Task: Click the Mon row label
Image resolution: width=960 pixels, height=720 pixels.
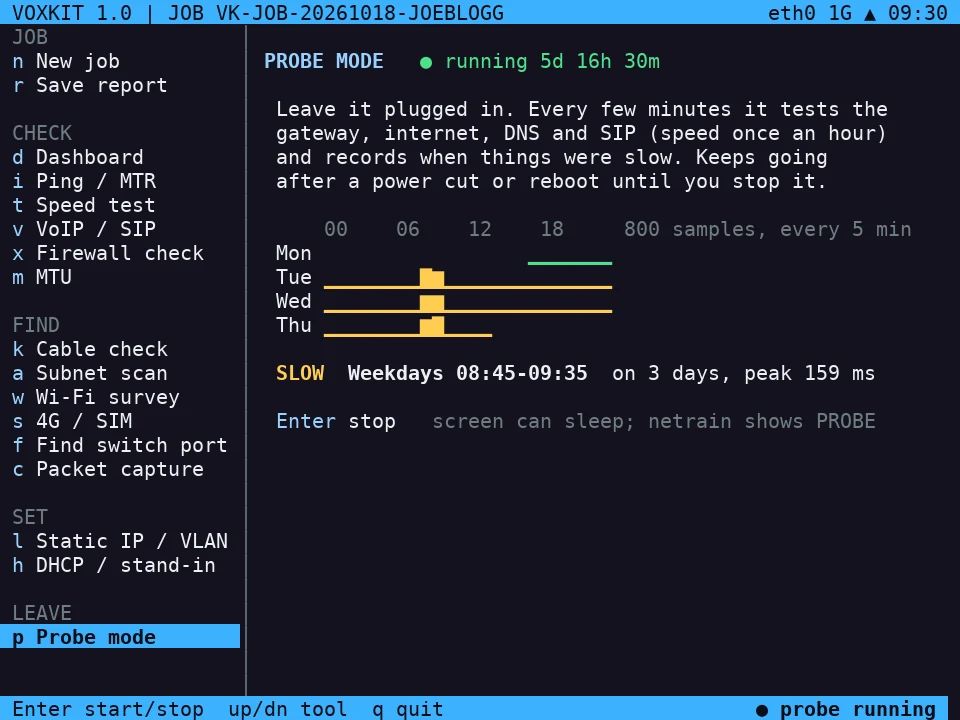Action: [294, 253]
